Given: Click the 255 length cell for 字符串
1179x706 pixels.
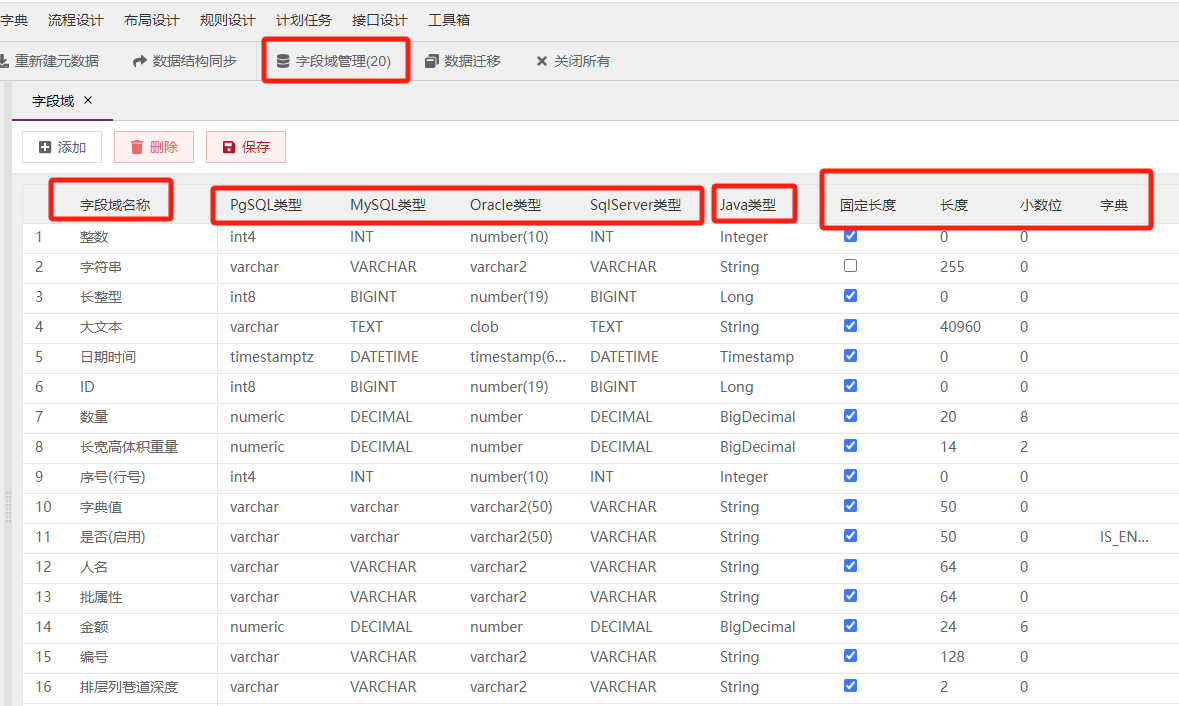Looking at the screenshot, I should coord(952,267).
